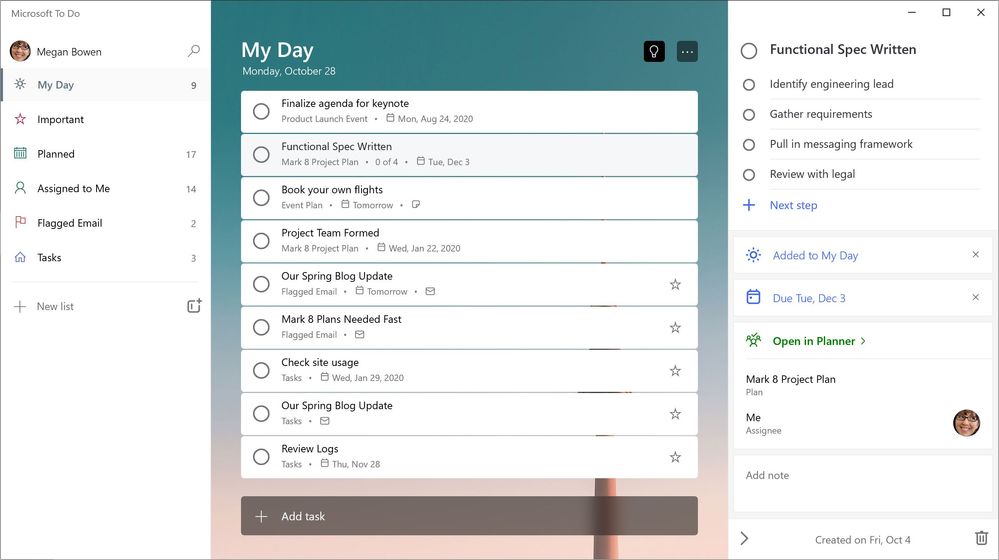Open the My Day list

(x=106, y=85)
